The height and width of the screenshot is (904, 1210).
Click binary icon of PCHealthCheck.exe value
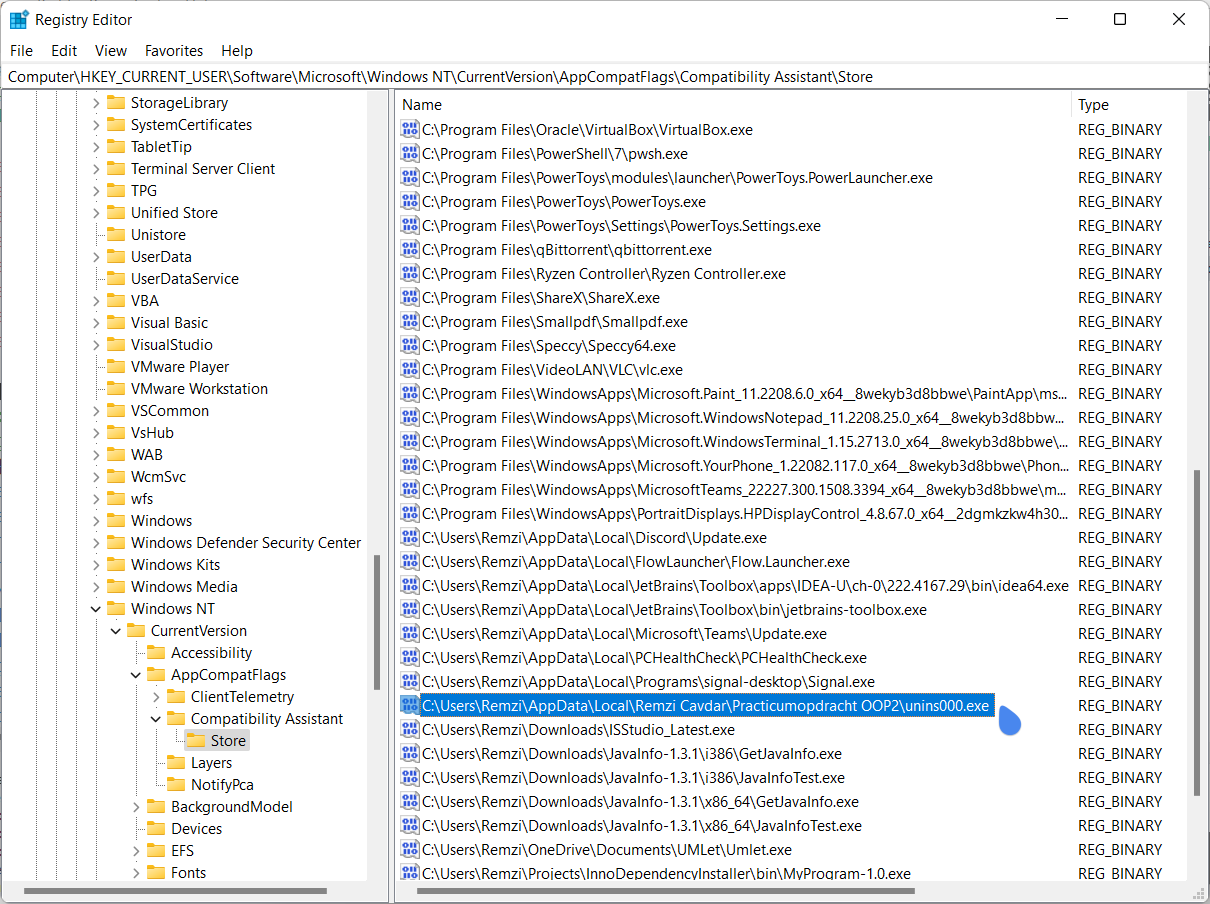[410, 658]
